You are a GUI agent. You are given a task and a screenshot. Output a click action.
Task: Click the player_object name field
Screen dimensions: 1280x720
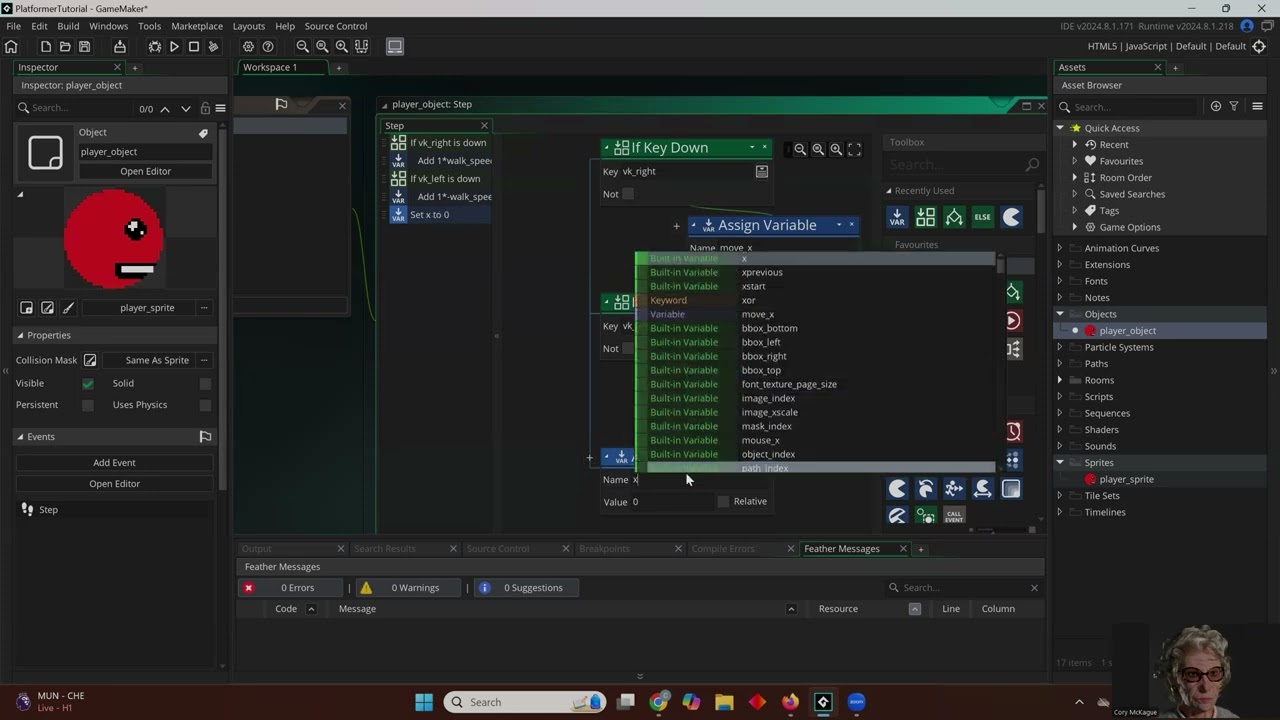point(145,152)
